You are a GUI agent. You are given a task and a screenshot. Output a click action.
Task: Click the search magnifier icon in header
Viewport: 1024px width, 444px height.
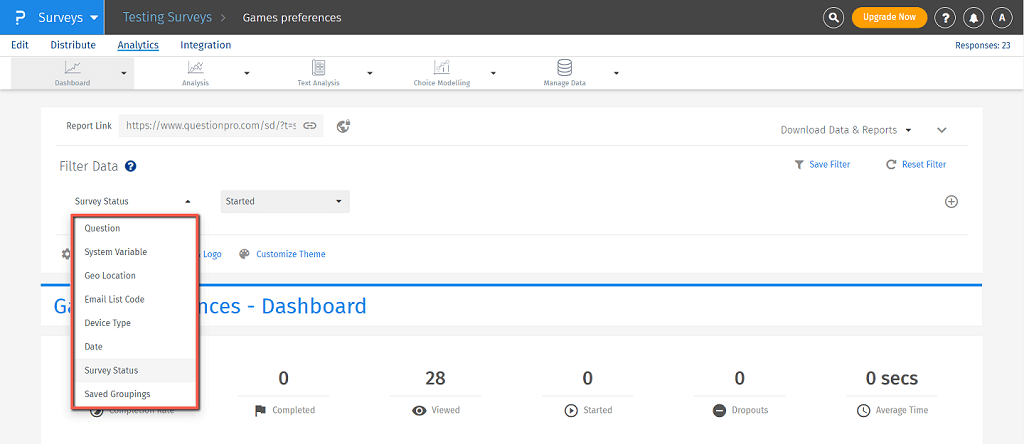coord(833,17)
